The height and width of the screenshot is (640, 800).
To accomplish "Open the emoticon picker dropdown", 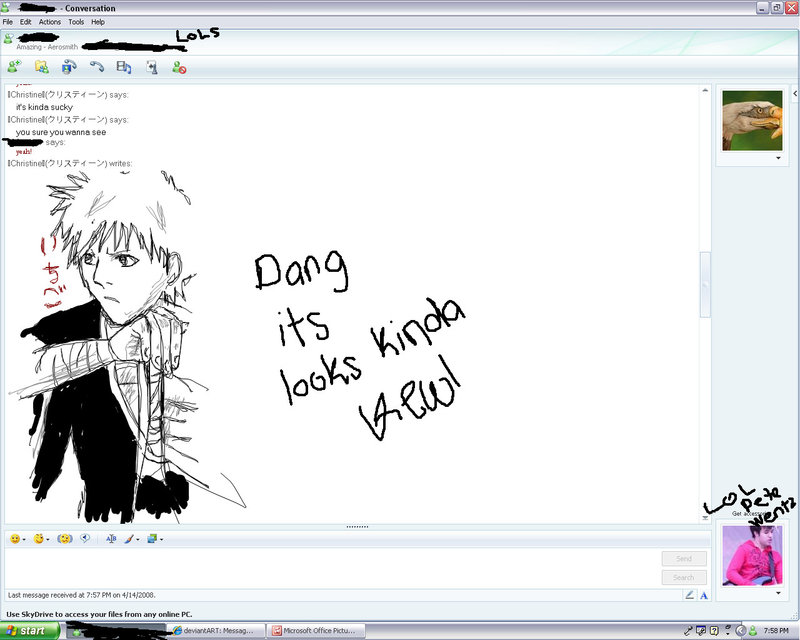I will pos(22,540).
